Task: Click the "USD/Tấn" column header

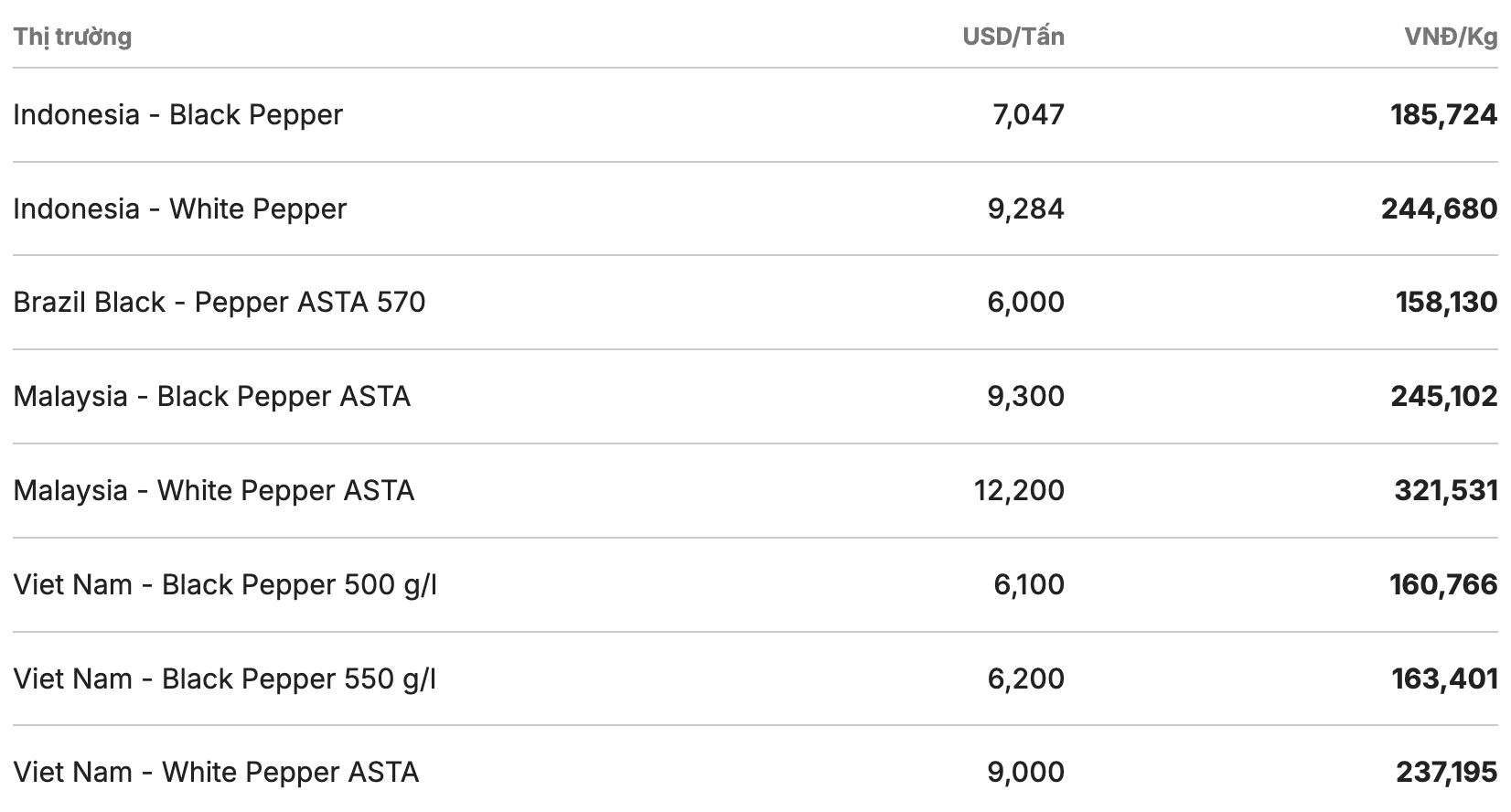Action: [1013, 37]
